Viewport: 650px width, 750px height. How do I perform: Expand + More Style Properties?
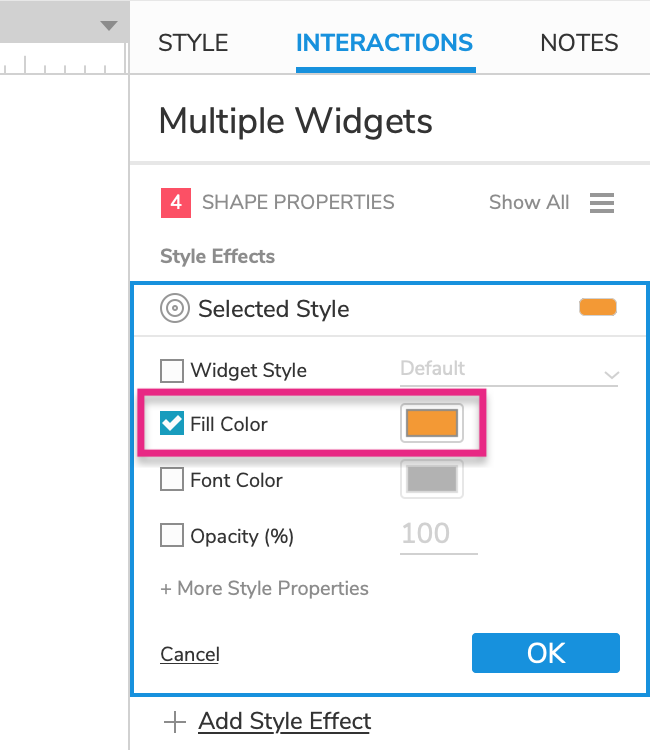[264, 588]
